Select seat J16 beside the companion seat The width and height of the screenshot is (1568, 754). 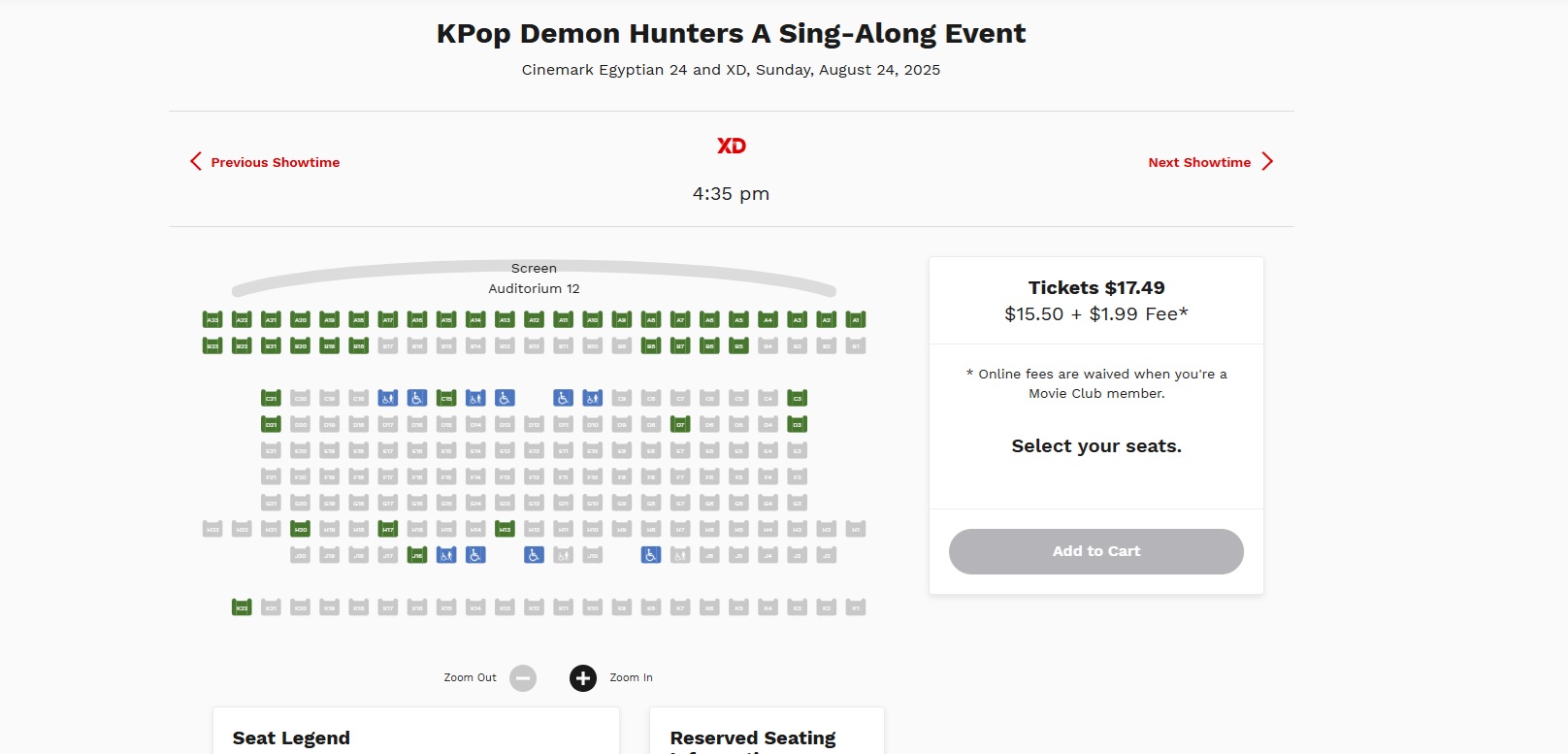tap(417, 555)
